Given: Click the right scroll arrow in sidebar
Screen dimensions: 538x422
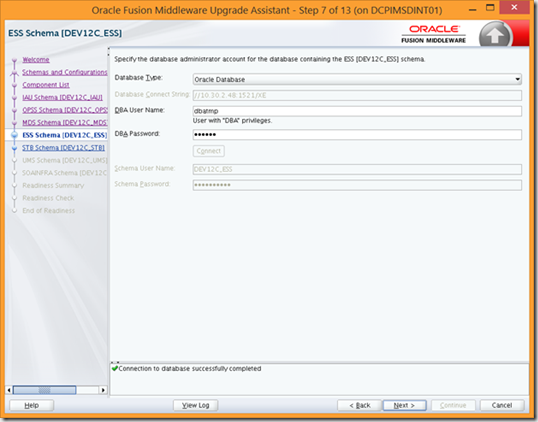Looking at the screenshot, I should click(x=103, y=390).
